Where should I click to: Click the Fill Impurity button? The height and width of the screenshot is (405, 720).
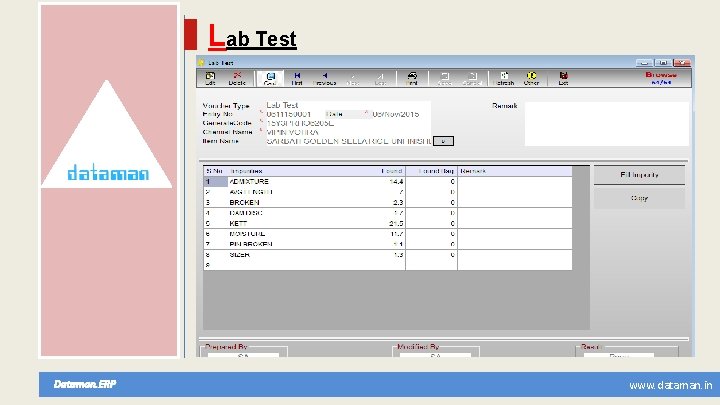point(639,175)
